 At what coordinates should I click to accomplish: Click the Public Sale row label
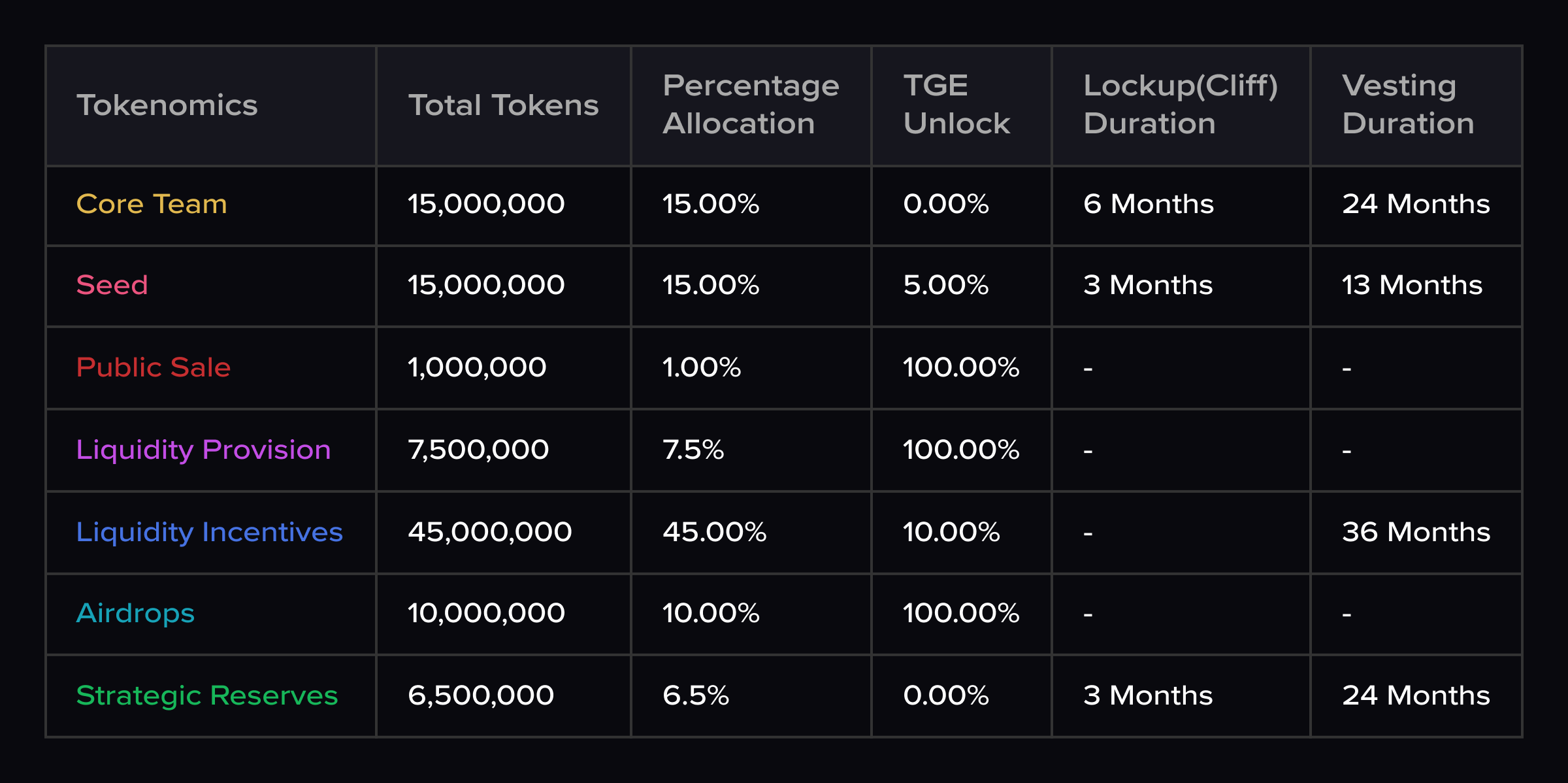pos(154,367)
